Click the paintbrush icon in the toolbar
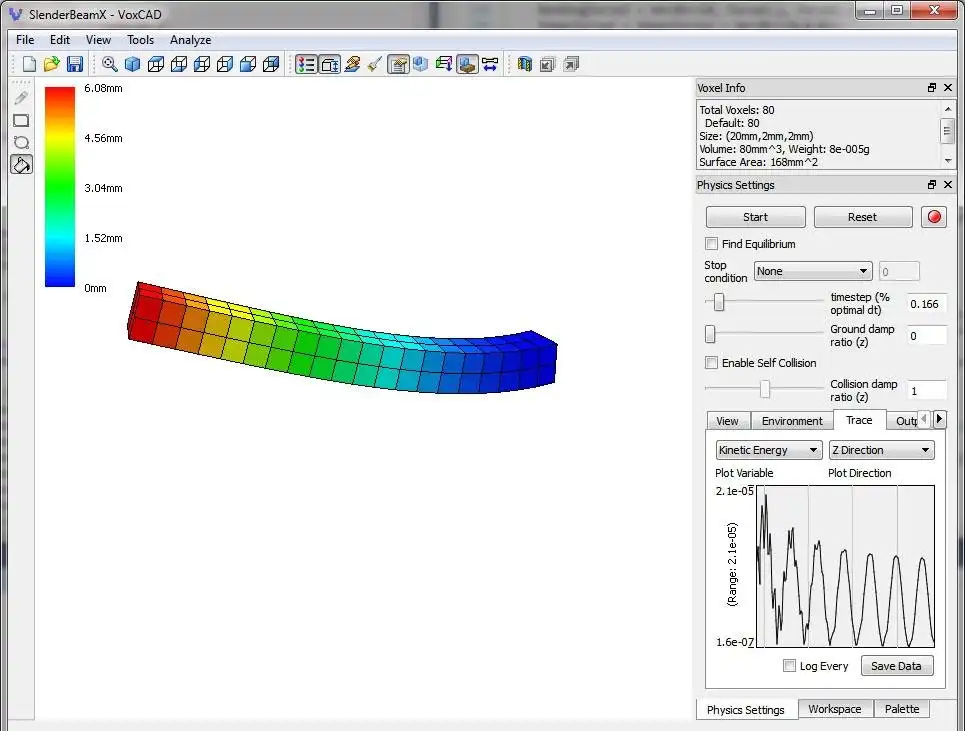The image size is (965, 731). pyautogui.click(x=375, y=64)
